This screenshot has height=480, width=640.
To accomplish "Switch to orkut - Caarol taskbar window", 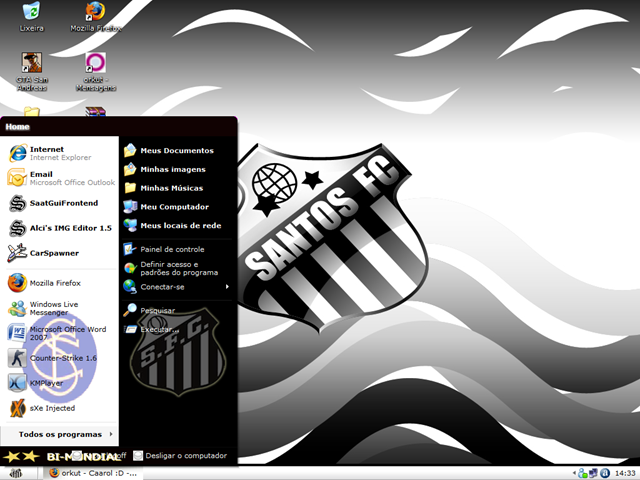I will [x=93, y=473].
